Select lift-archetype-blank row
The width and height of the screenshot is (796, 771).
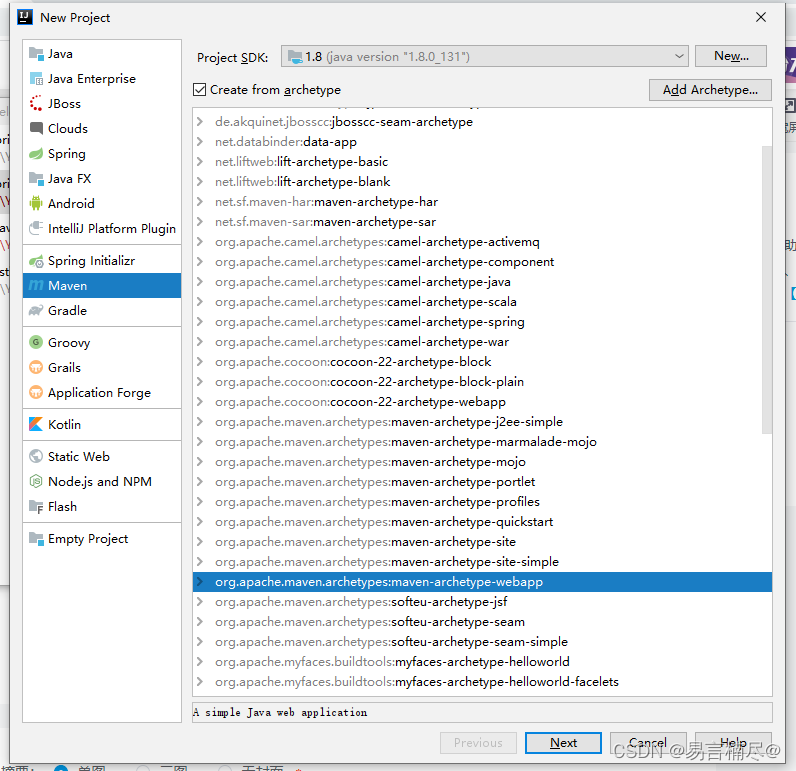(x=482, y=182)
